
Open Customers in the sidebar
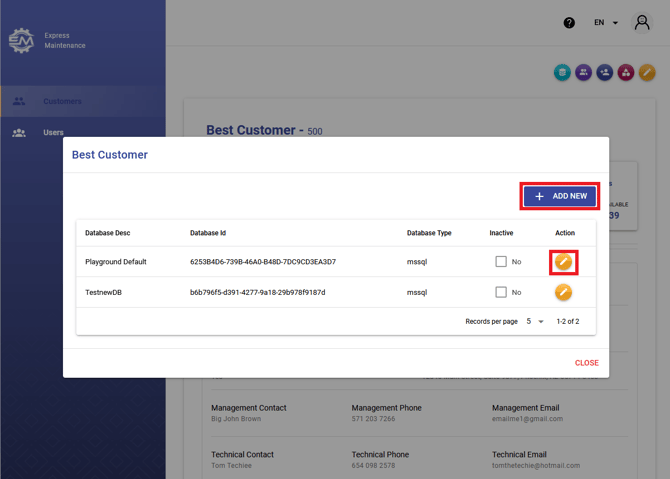coord(62,101)
